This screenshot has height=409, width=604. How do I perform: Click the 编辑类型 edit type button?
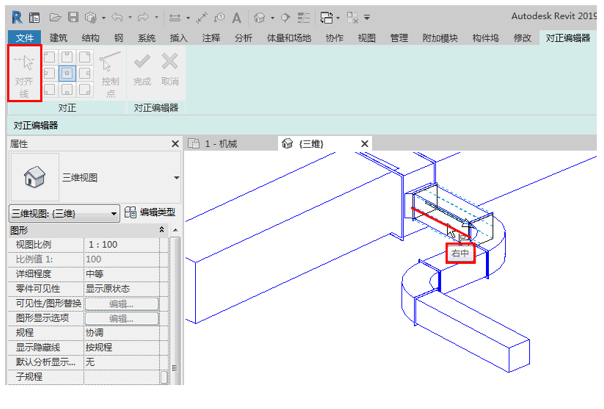tap(150, 212)
